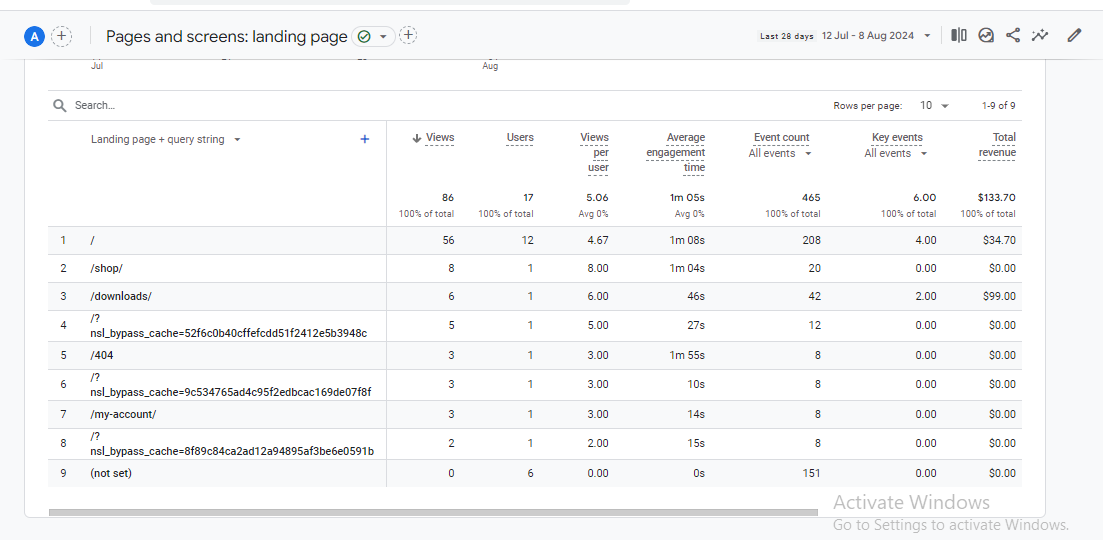
Task: Open Key events All events dropdown
Action: point(895,153)
